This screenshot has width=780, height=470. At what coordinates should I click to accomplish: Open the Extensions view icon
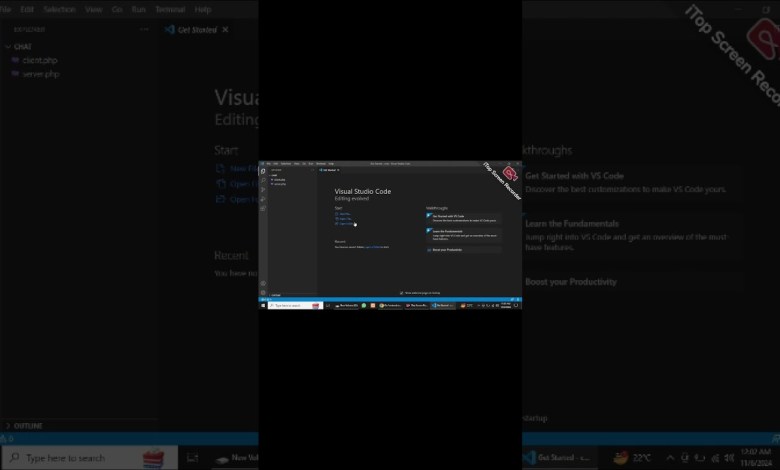[x=263, y=208]
